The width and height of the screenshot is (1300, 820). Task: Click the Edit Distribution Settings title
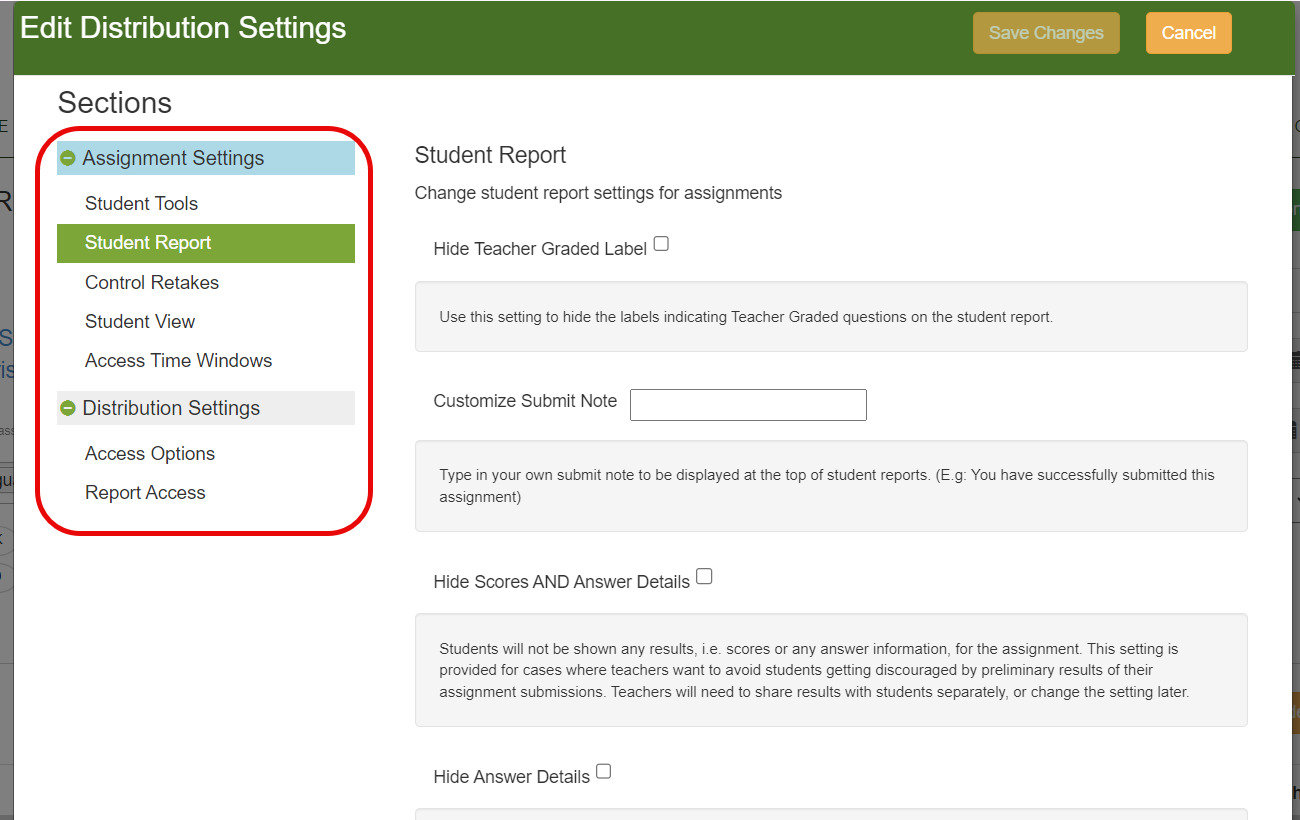coord(183,28)
